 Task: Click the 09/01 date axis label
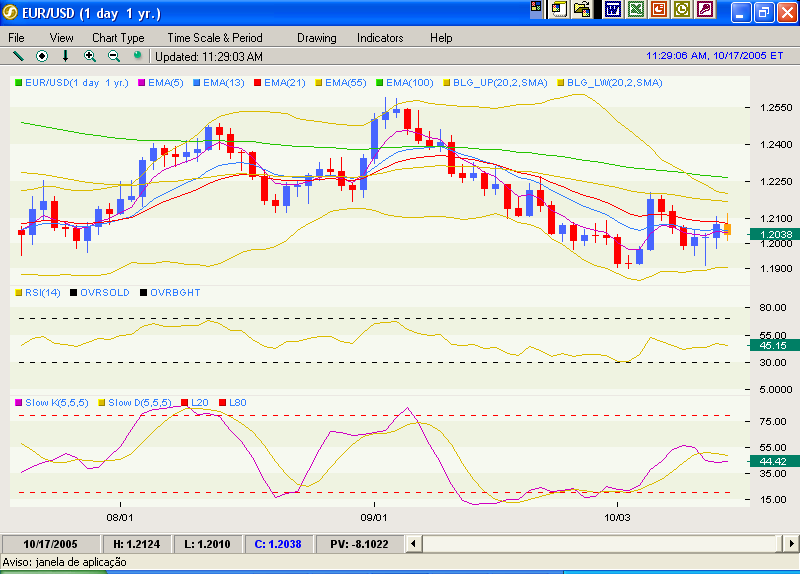373,517
